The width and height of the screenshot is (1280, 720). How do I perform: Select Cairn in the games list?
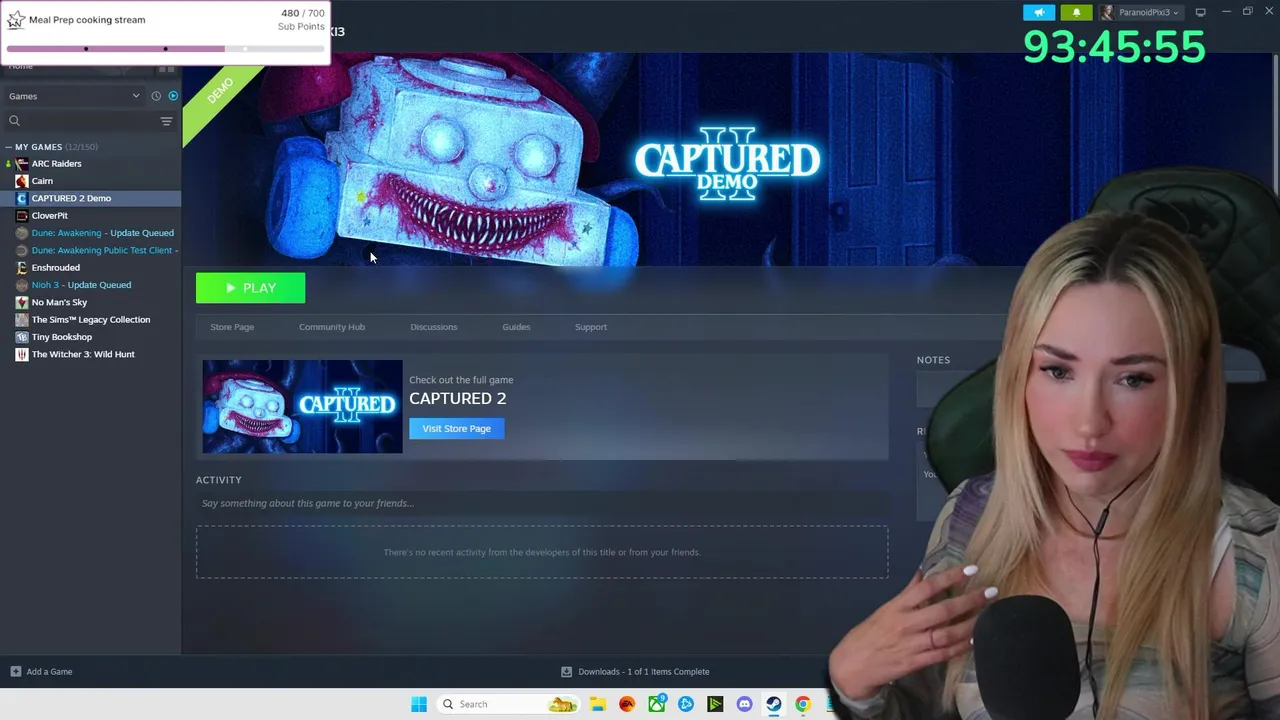[42, 181]
